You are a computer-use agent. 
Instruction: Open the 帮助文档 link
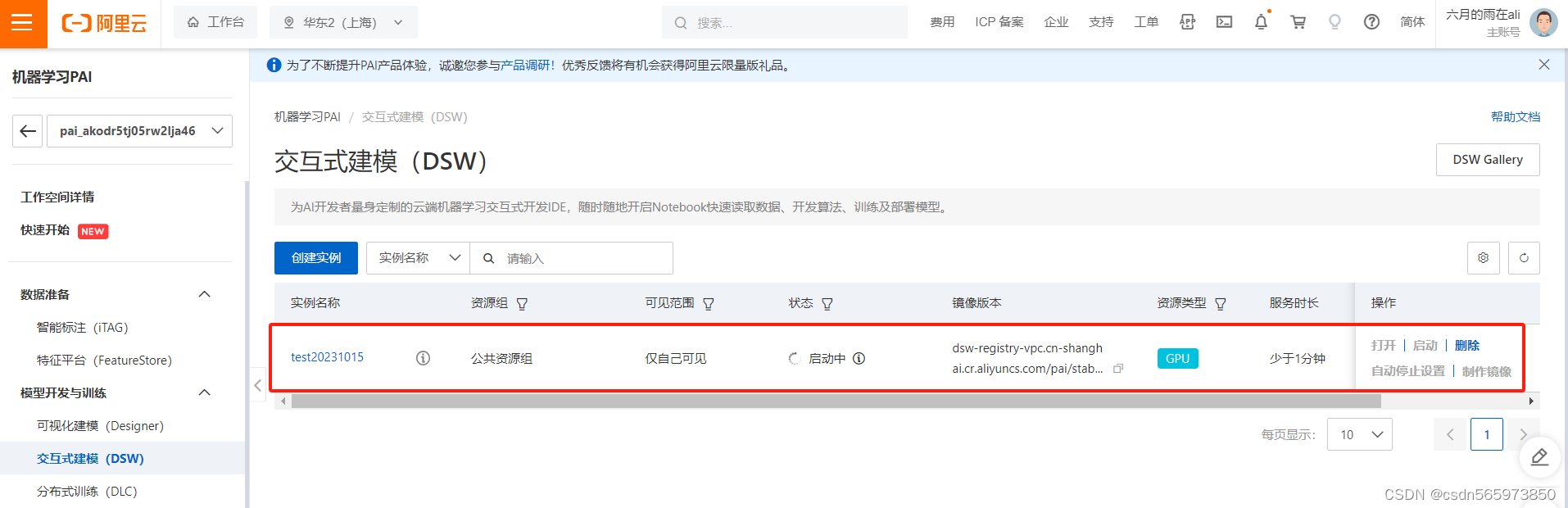[1516, 117]
